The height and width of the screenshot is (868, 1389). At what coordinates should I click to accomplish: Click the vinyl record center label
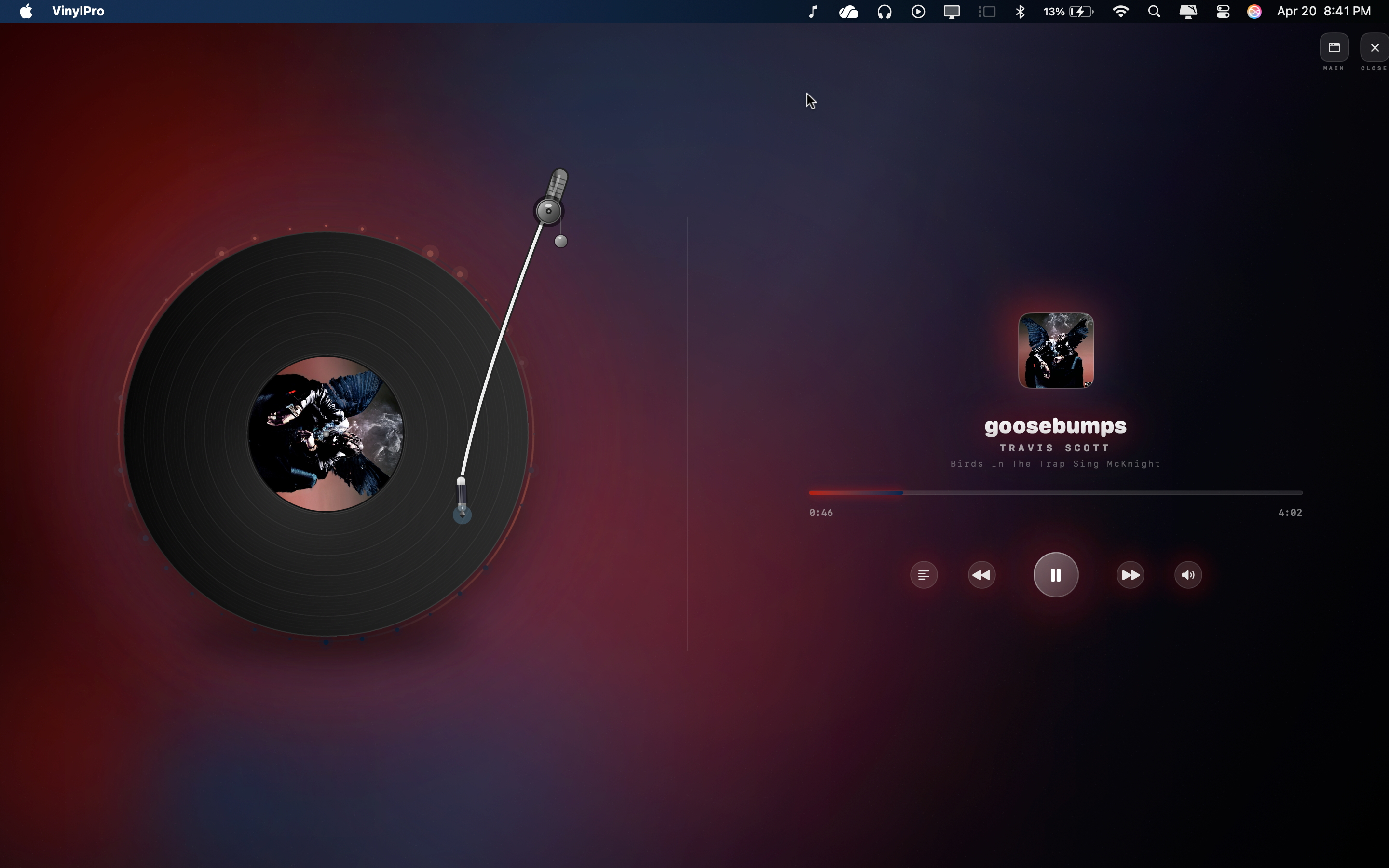click(326, 434)
